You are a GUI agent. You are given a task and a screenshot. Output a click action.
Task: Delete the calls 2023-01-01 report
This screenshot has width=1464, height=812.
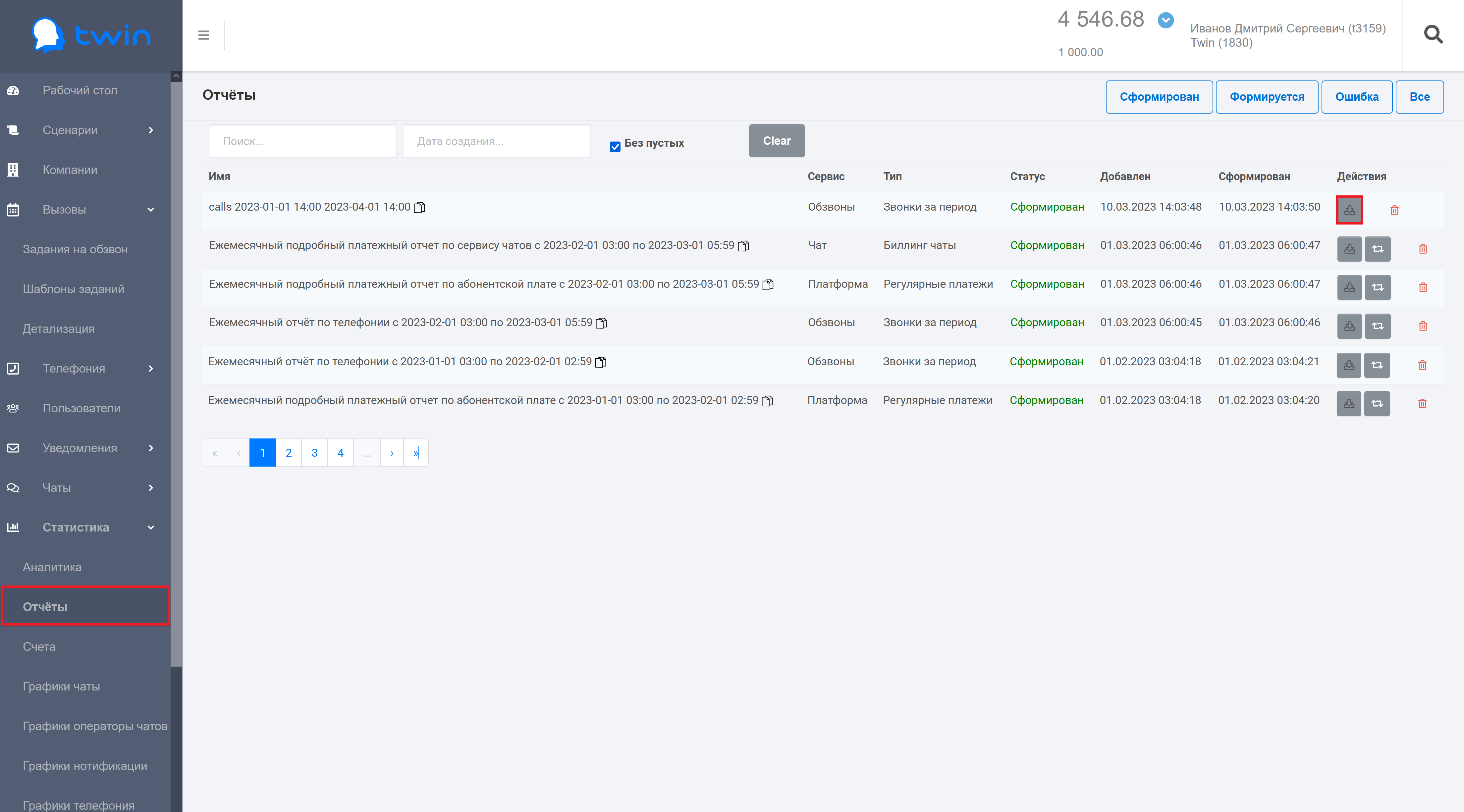[x=1394, y=210]
